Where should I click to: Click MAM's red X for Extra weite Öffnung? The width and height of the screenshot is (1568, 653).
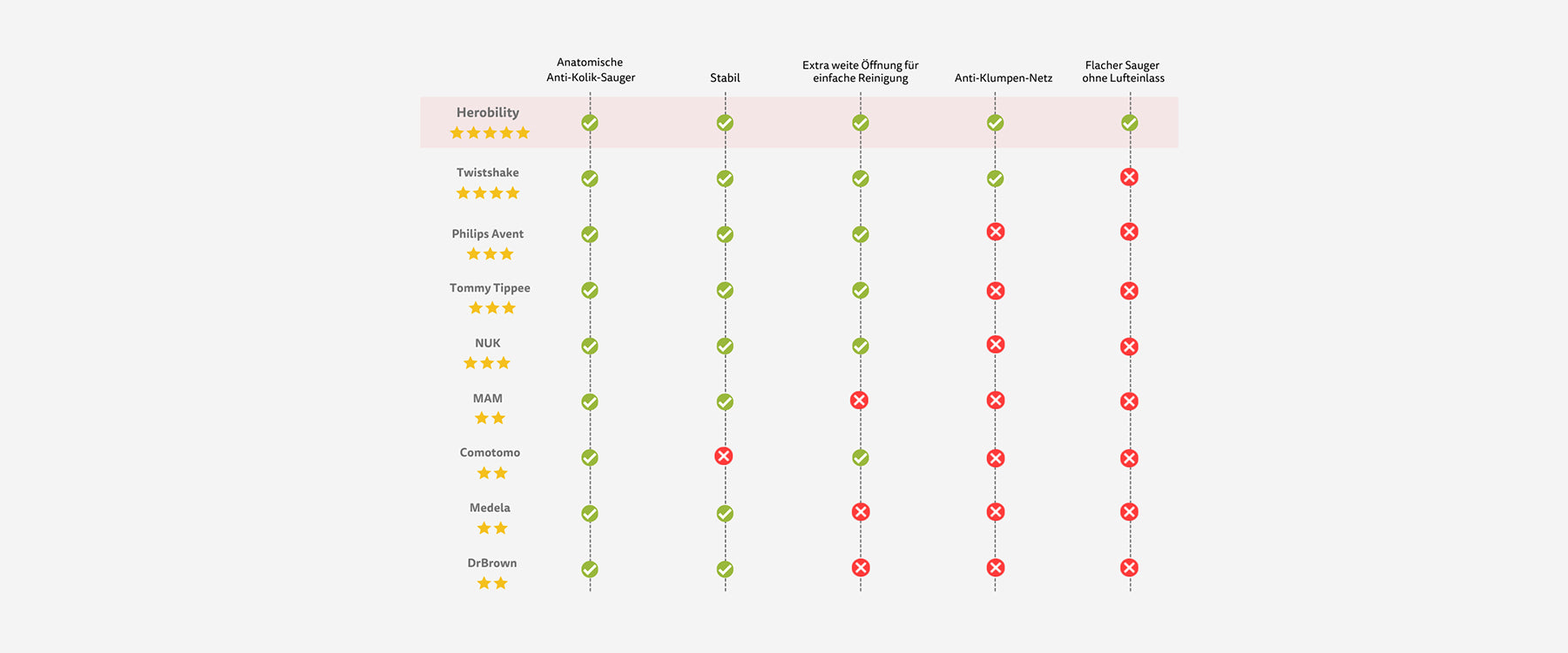click(x=859, y=400)
